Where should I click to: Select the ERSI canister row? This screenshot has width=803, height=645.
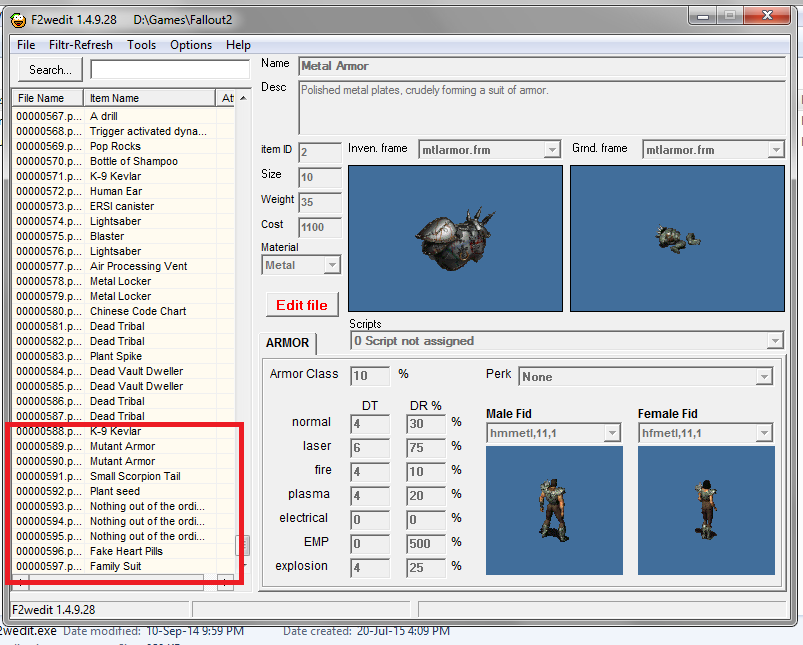[123, 206]
